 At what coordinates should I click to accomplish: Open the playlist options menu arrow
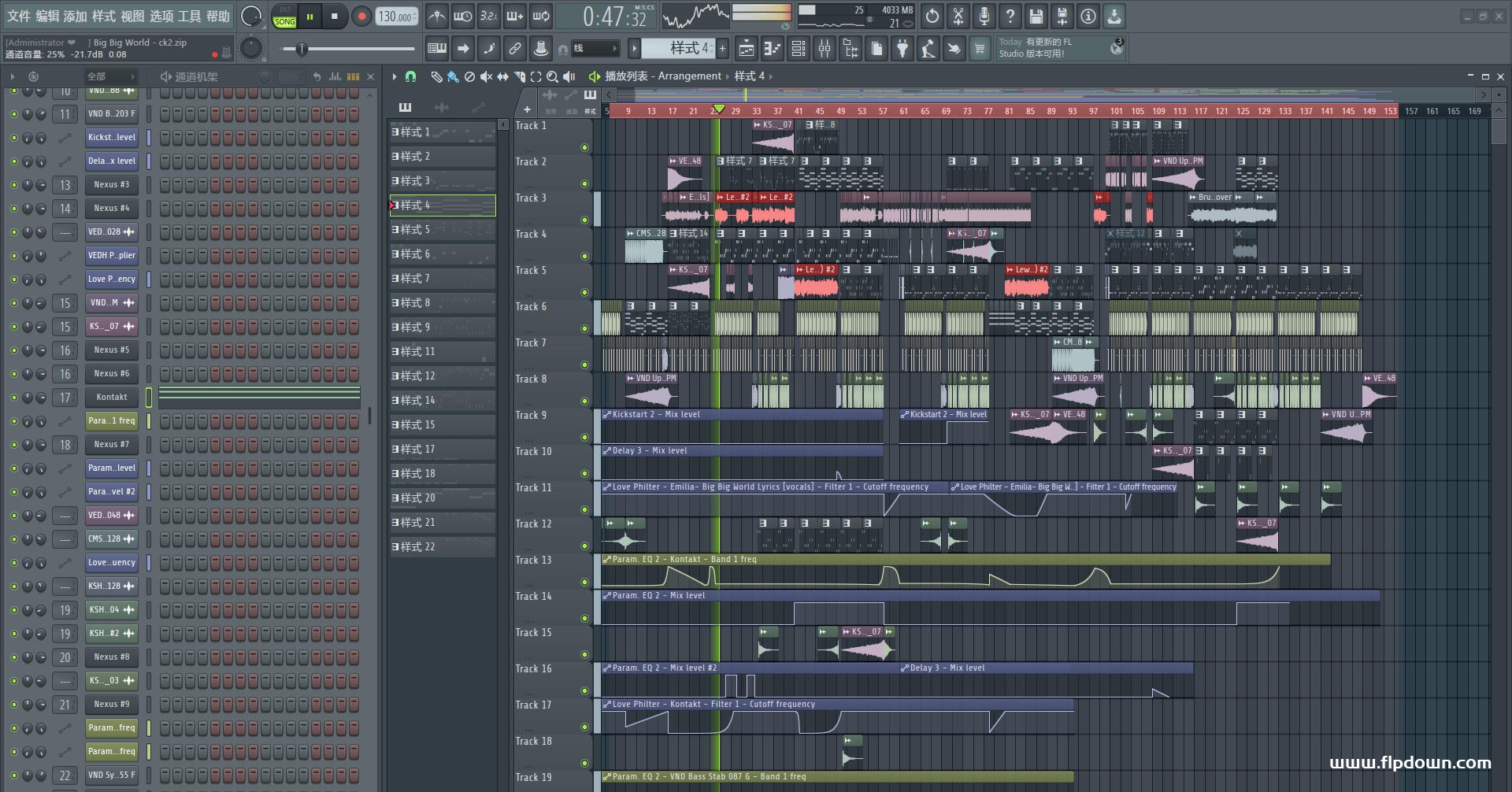394,76
